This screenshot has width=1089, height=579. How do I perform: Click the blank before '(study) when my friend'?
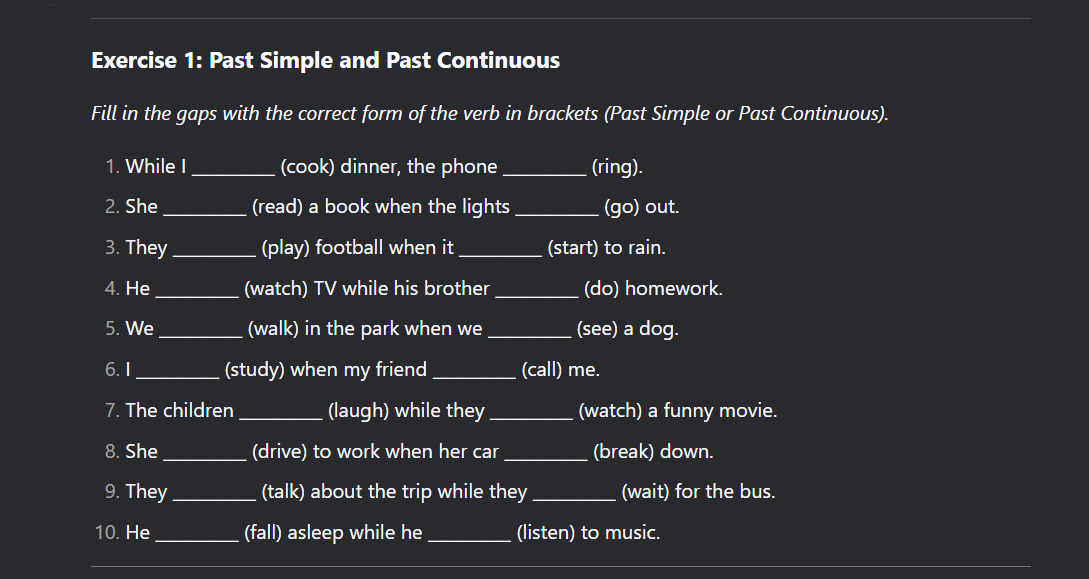[177, 371]
